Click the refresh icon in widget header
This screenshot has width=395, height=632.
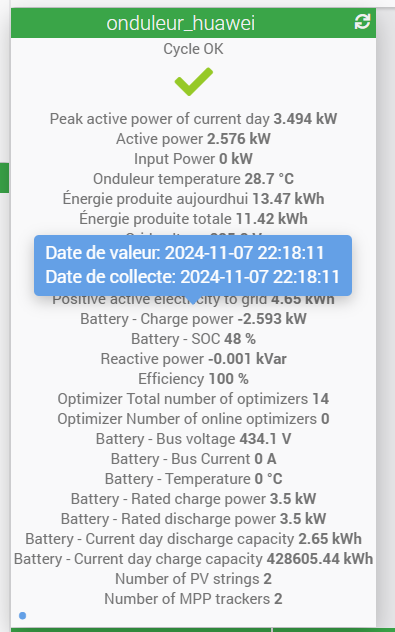point(362,21)
